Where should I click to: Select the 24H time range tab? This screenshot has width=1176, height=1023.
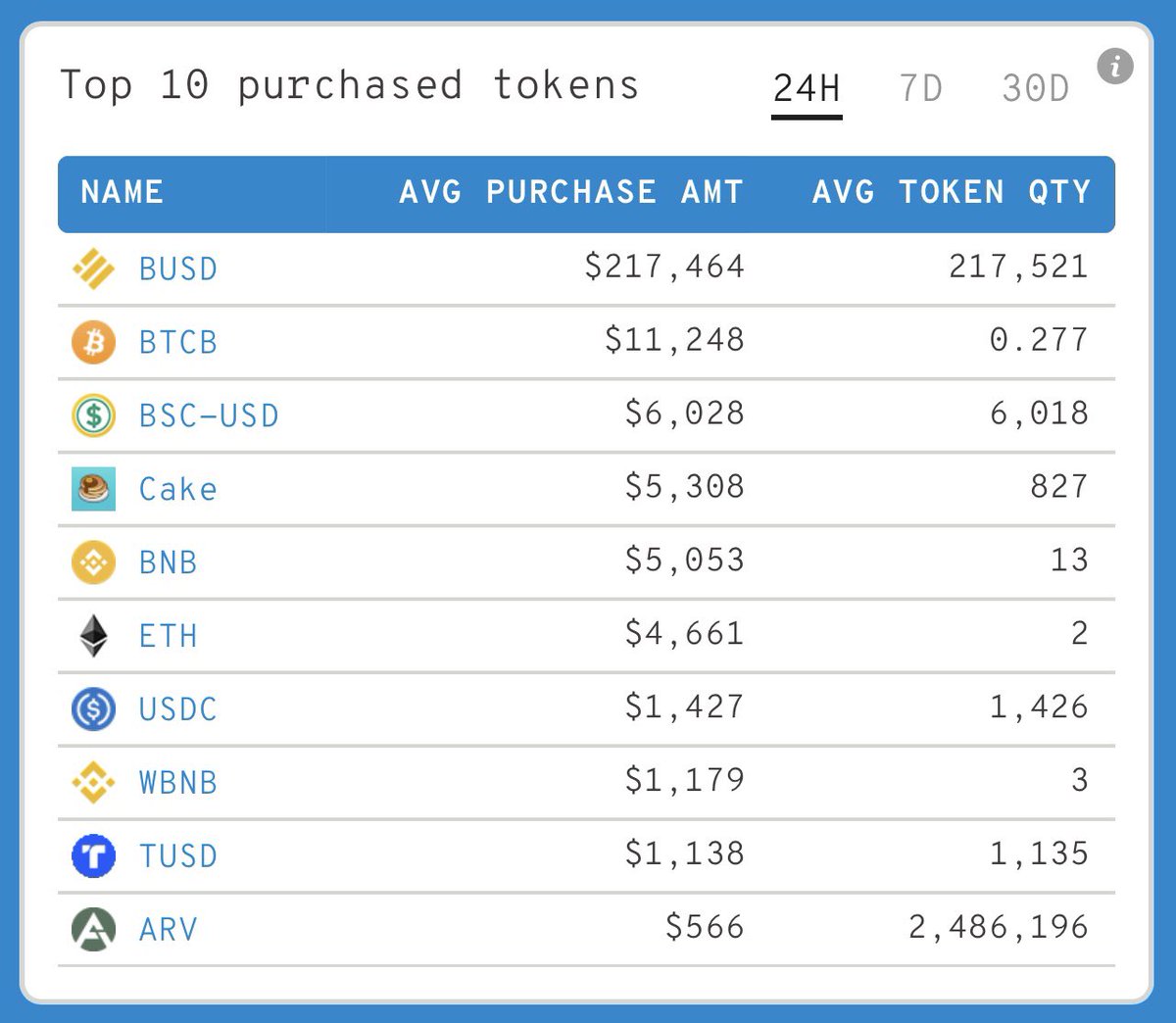coord(807,88)
